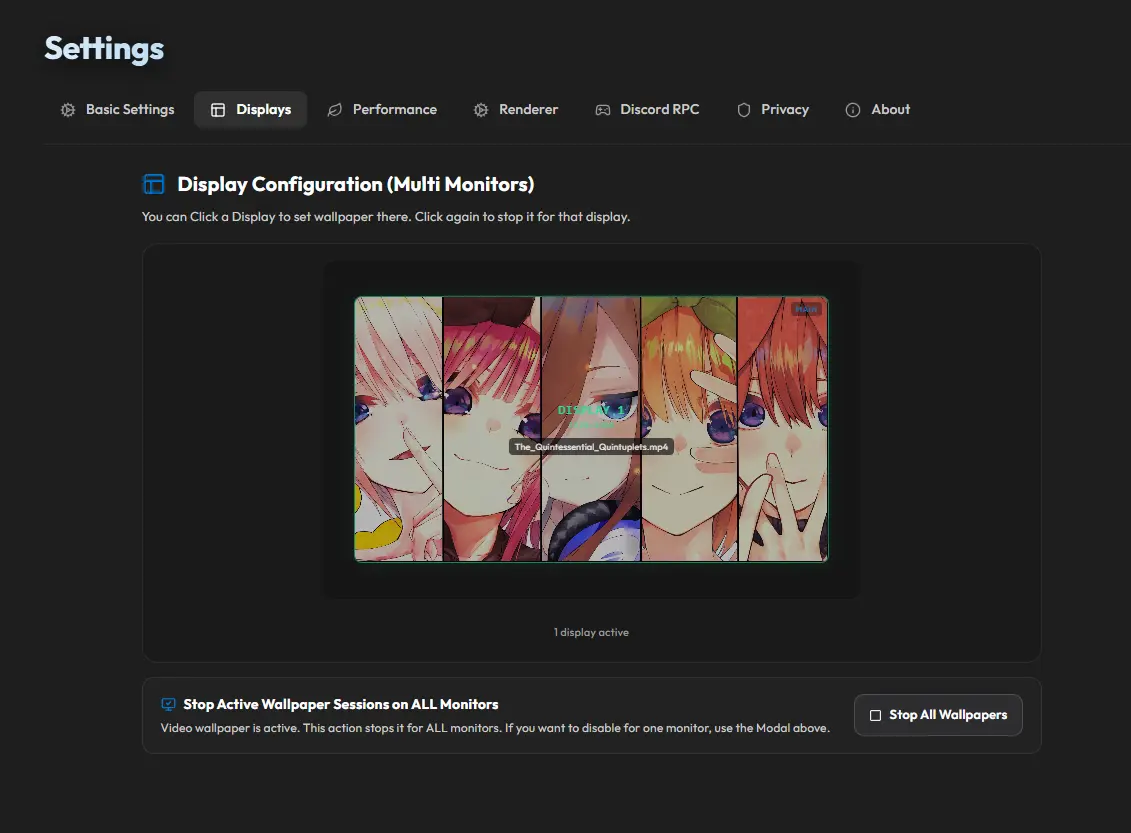Click the info circle icon beside About
Screen dimensions: 1131x833
click(x=853, y=110)
